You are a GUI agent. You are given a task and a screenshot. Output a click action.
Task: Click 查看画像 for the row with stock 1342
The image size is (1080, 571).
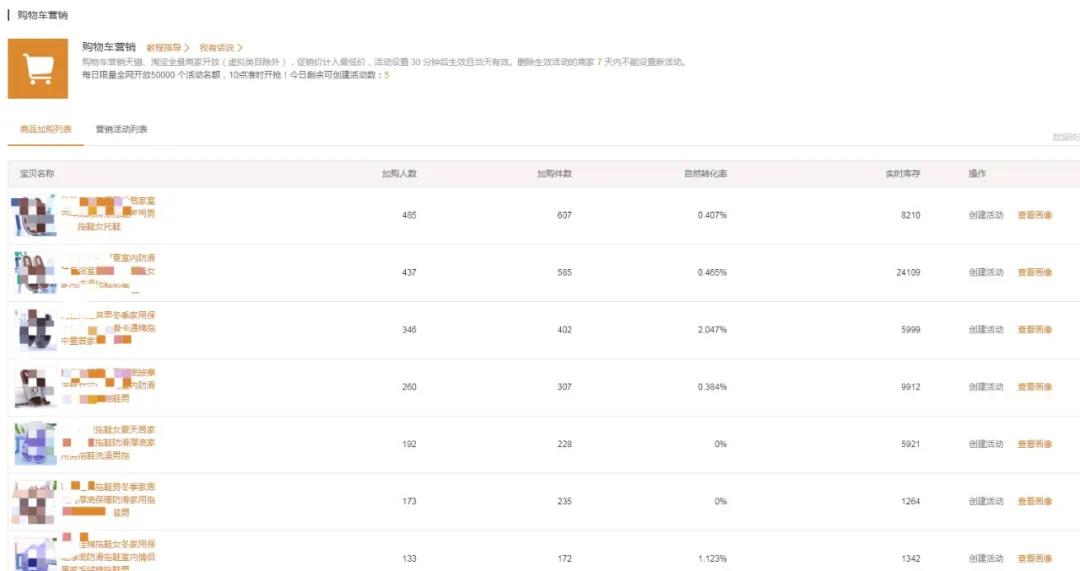point(1035,558)
